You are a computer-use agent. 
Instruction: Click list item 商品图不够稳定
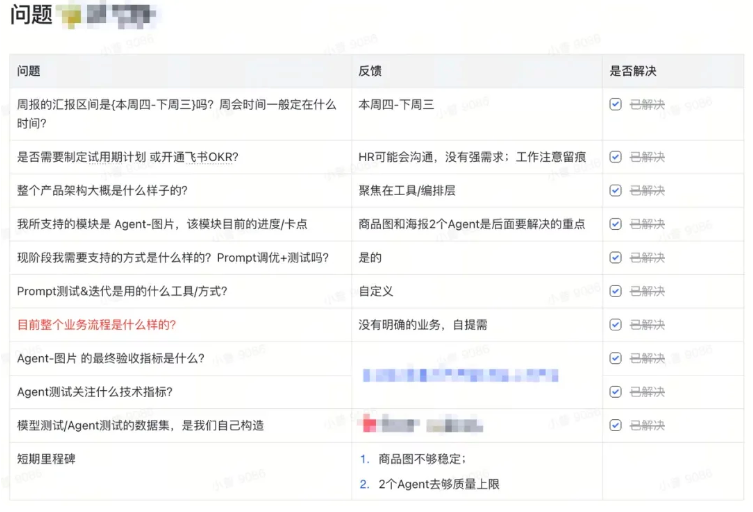click(422, 459)
